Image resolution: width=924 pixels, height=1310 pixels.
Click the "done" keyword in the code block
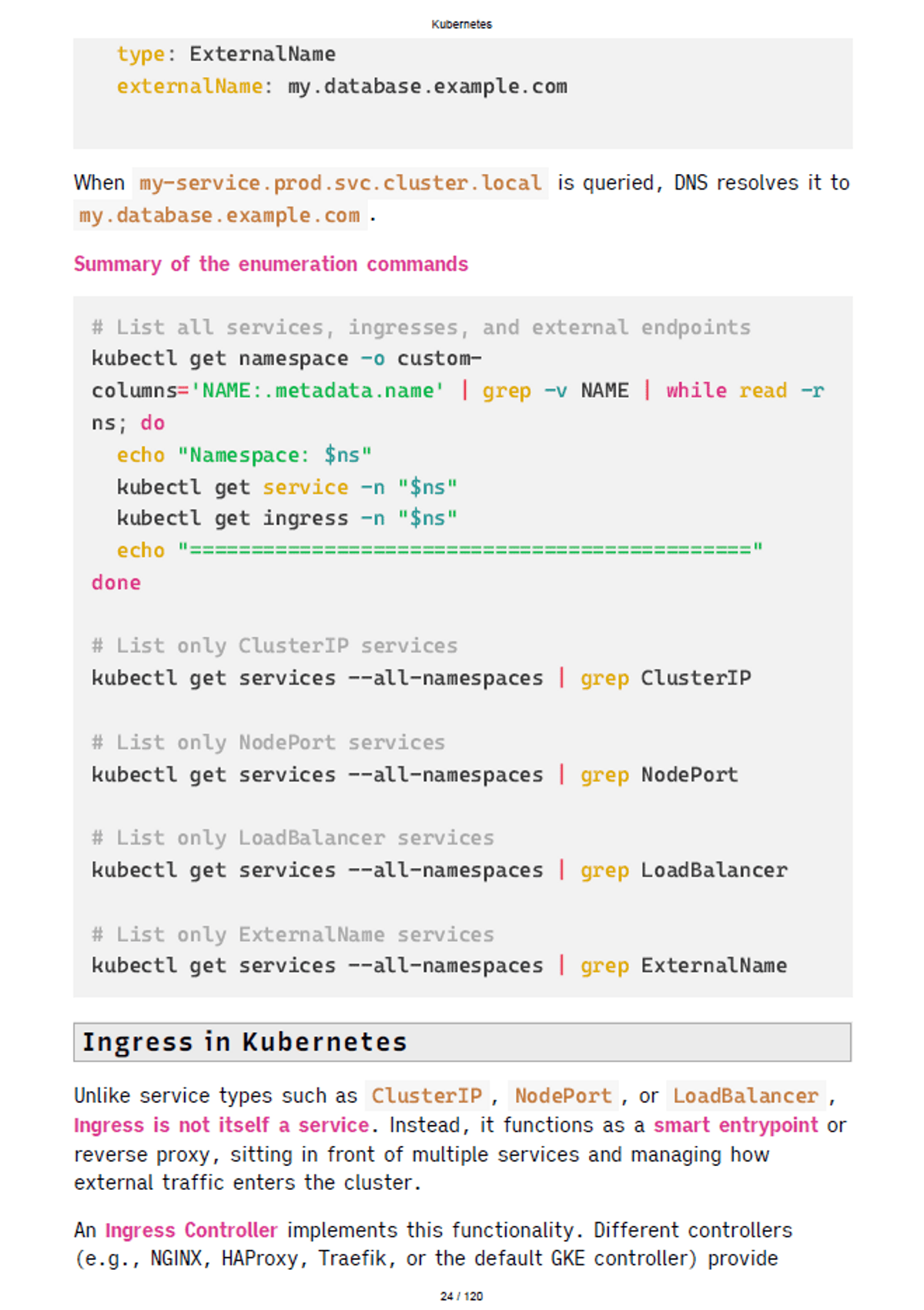point(116,583)
